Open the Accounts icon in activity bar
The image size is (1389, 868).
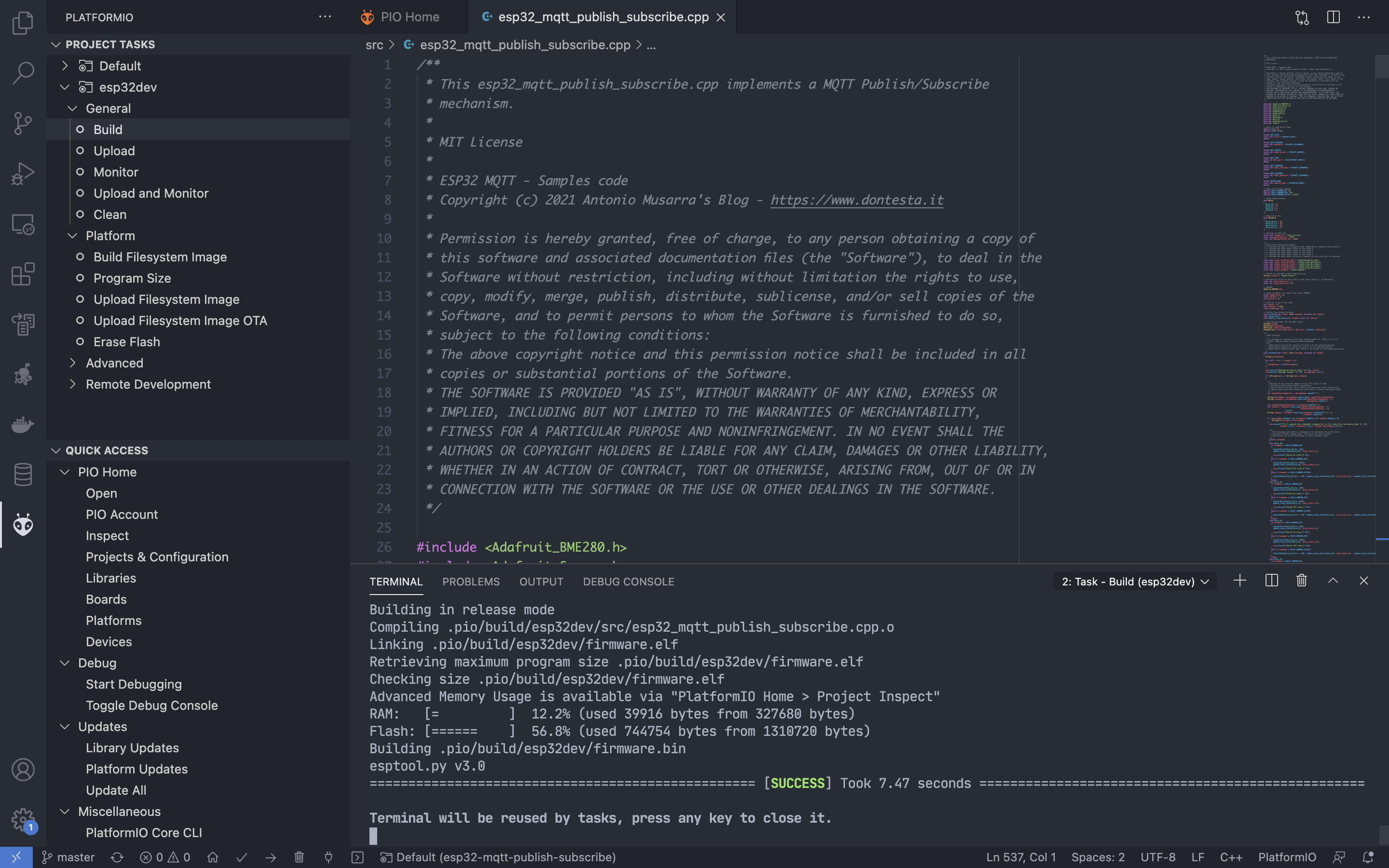(x=23, y=769)
